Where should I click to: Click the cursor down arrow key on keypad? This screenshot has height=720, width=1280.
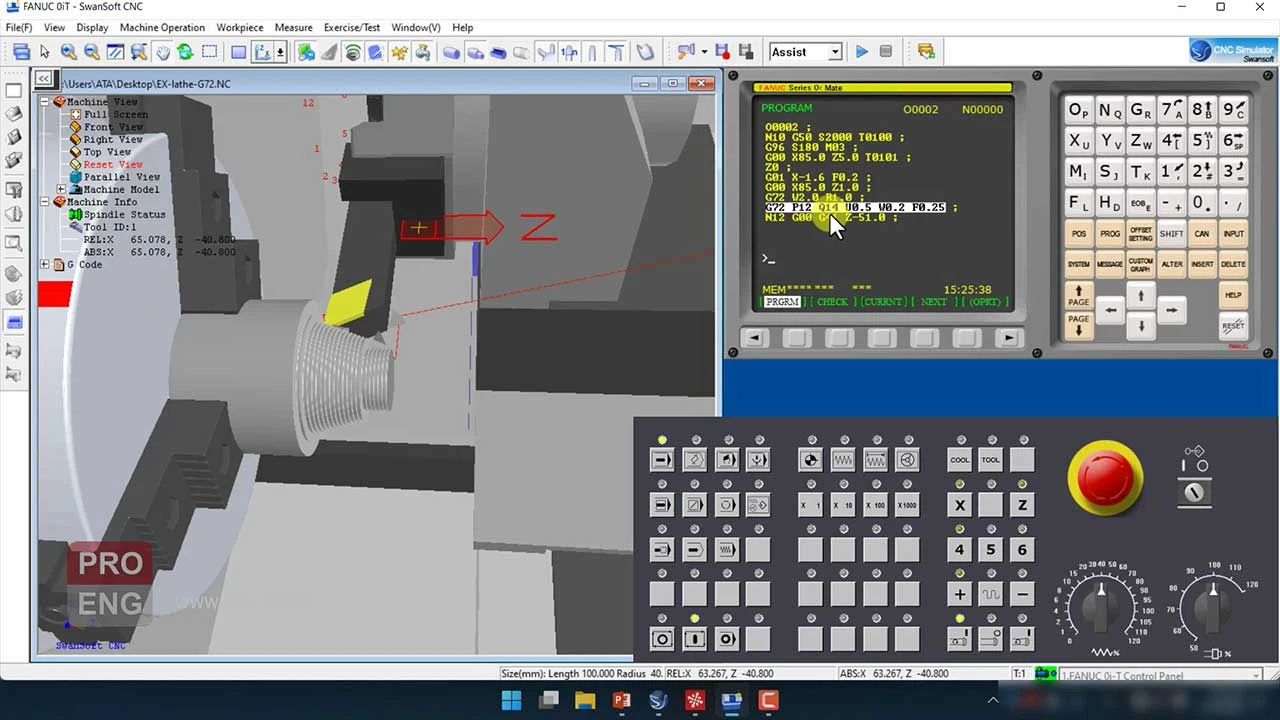(x=1140, y=327)
